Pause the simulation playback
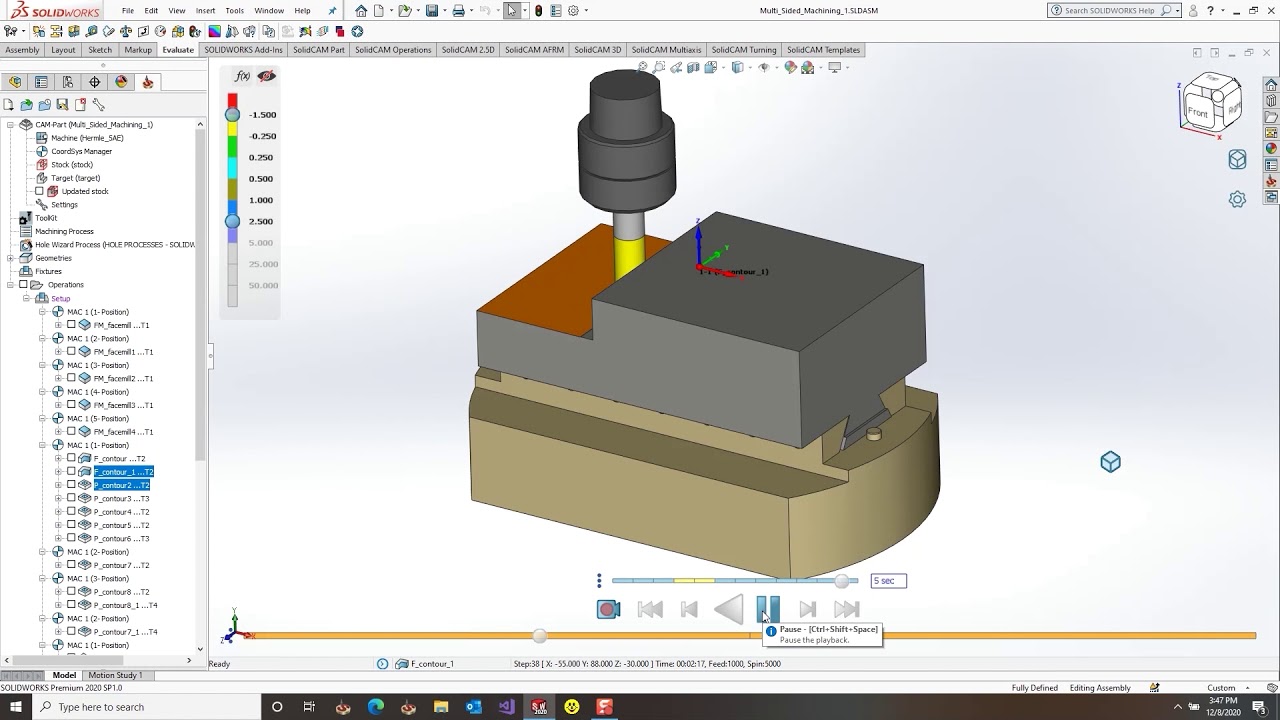 [x=768, y=608]
